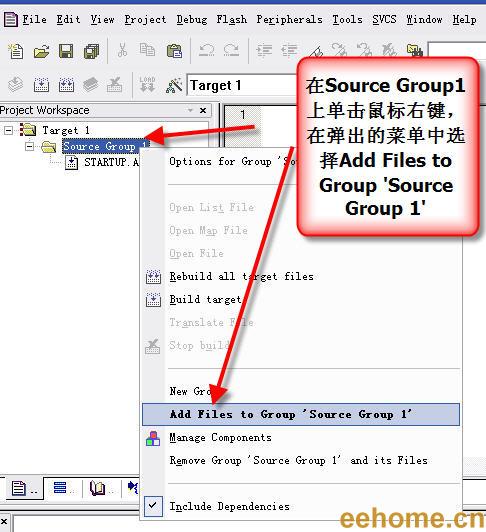Click the Options for Target wand icon
The height and width of the screenshot is (532, 486).
(x=174, y=85)
